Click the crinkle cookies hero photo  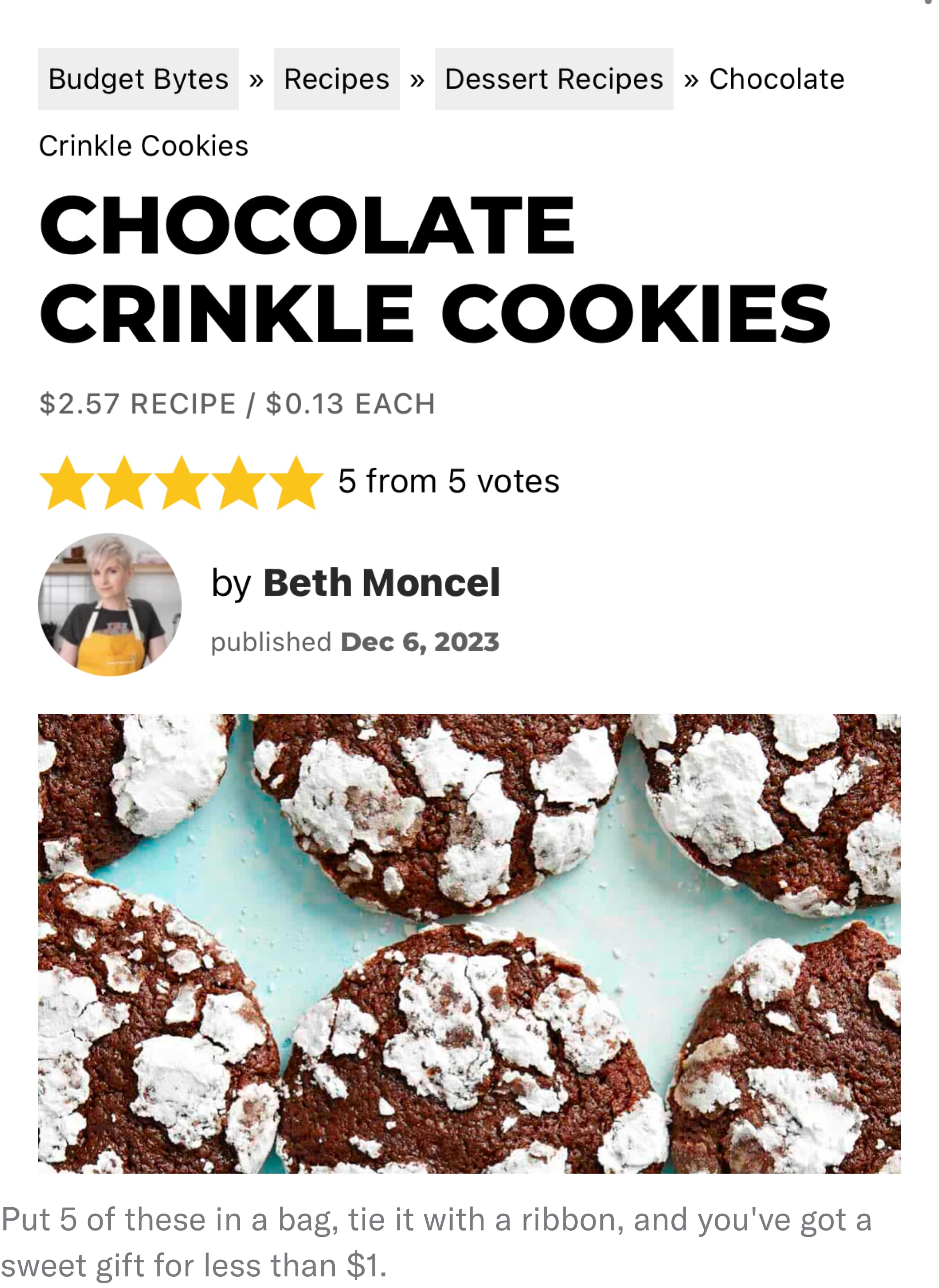point(469,944)
